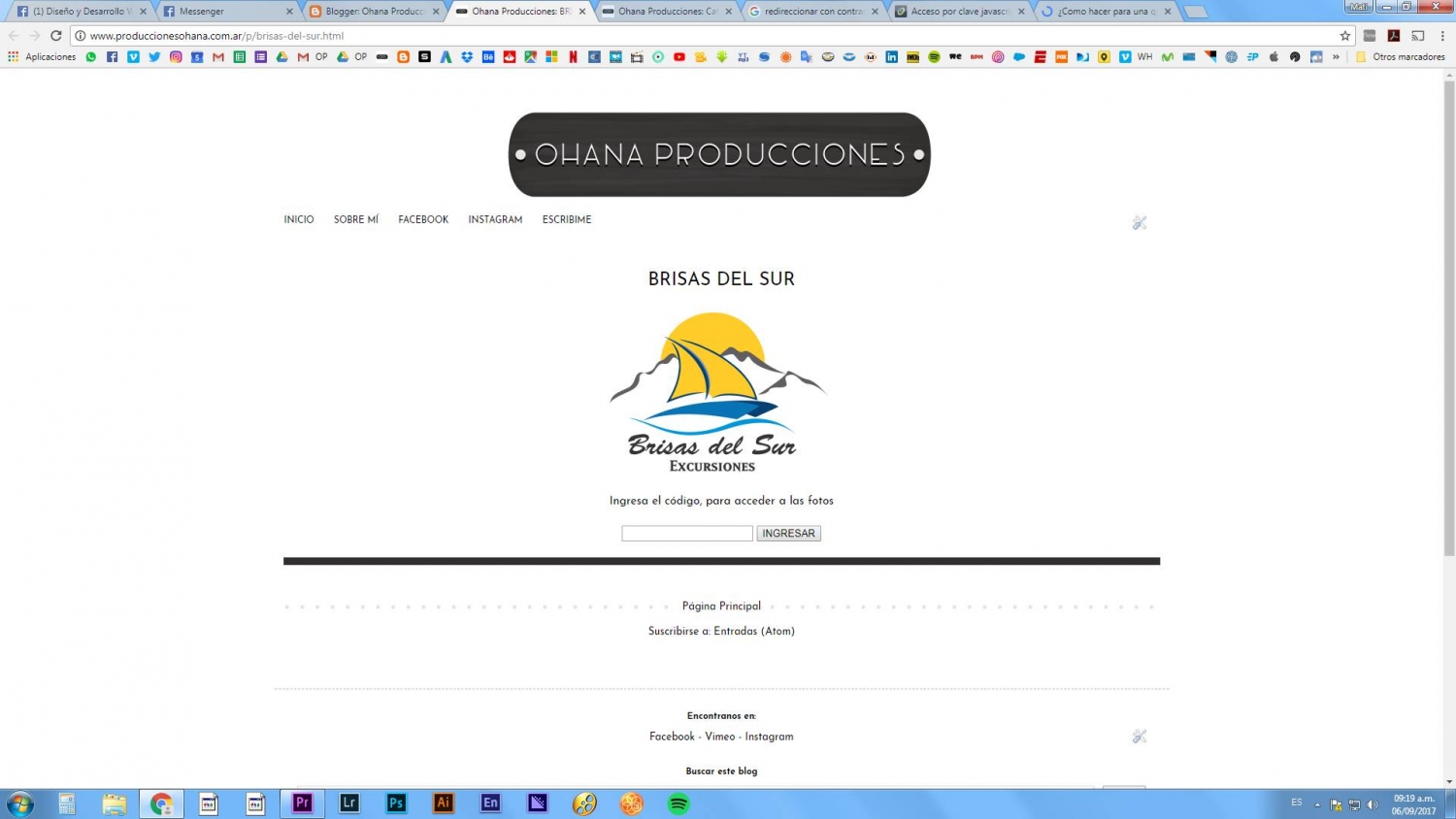Switch to the ¿Como hacer para una tab
1456x819 pixels.
coord(1106,12)
